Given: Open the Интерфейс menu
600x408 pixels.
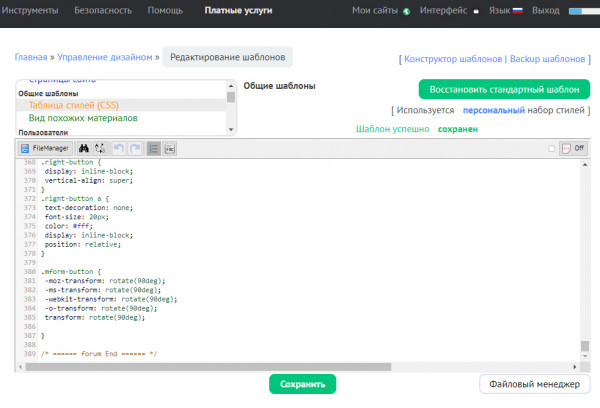Looking at the screenshot, I should (443, 10).
